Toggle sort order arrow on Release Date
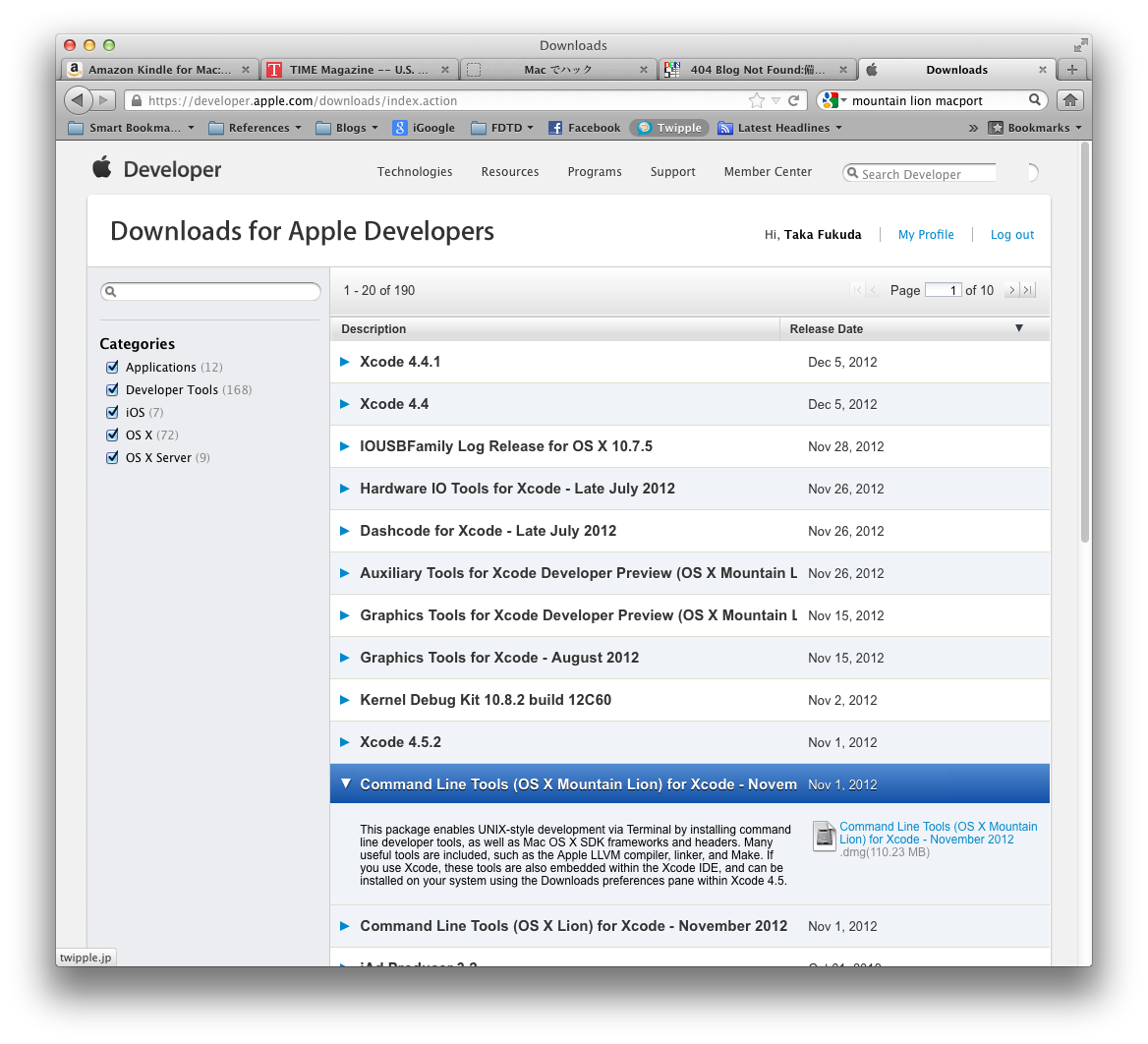 pyautogui.click(x=1018, y=328)
